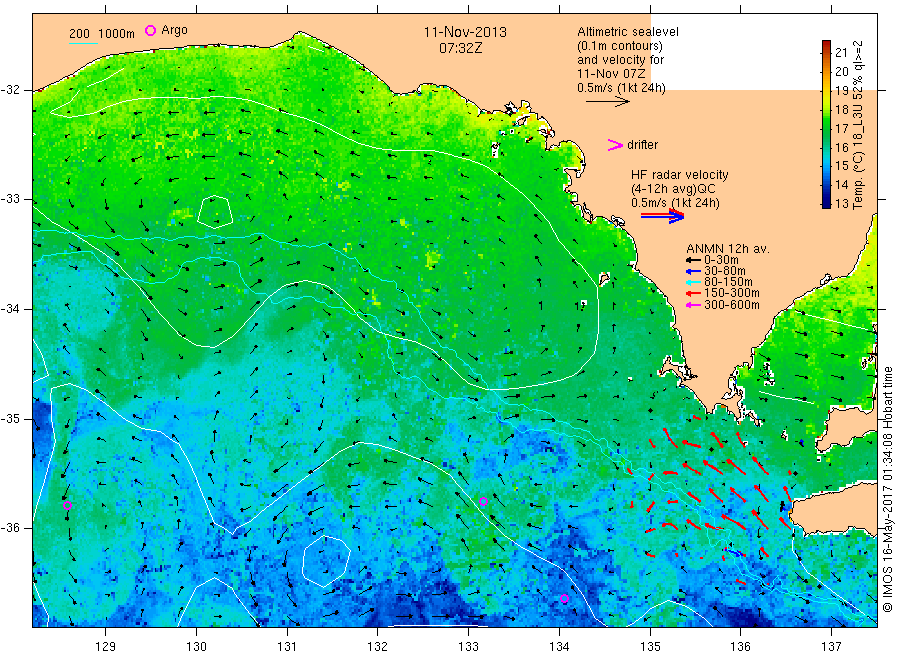Click the 'ANMN 12h av.' legend heading
The height and width of the screenshot is (660, 900).
[728, 249]
